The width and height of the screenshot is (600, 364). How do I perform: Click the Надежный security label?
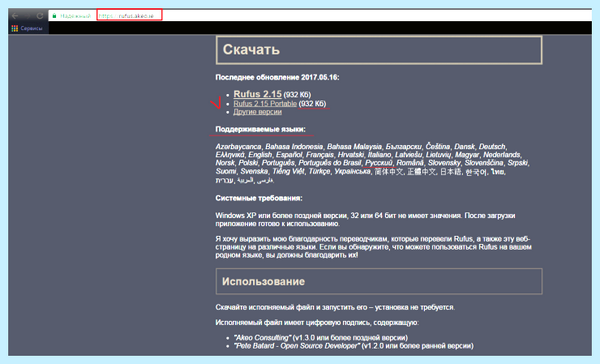point(75,16)
